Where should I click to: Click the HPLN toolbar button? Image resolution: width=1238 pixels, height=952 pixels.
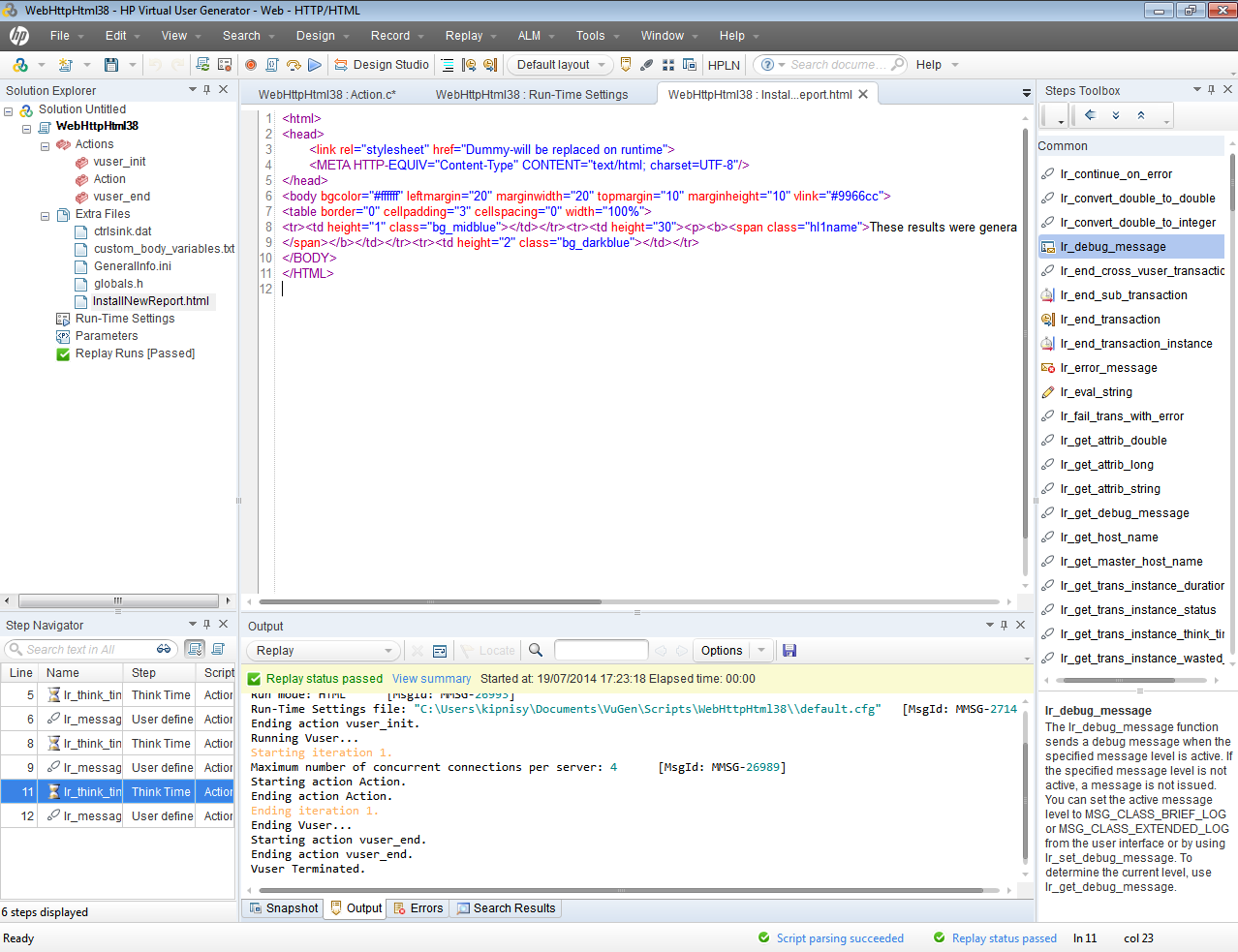coord(724,65)
